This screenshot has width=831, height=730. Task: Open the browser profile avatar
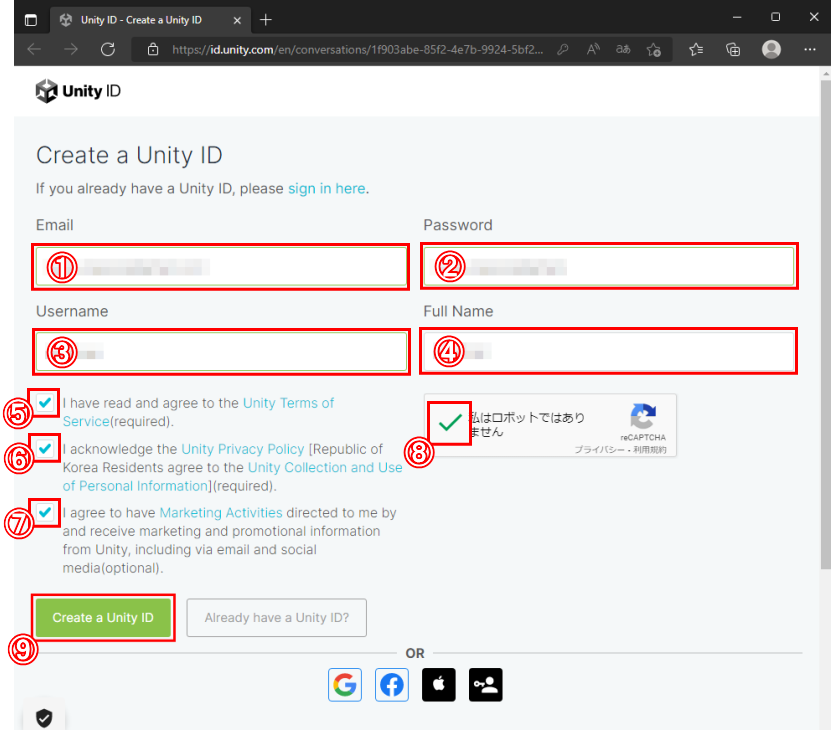click(x=771, y=49)
